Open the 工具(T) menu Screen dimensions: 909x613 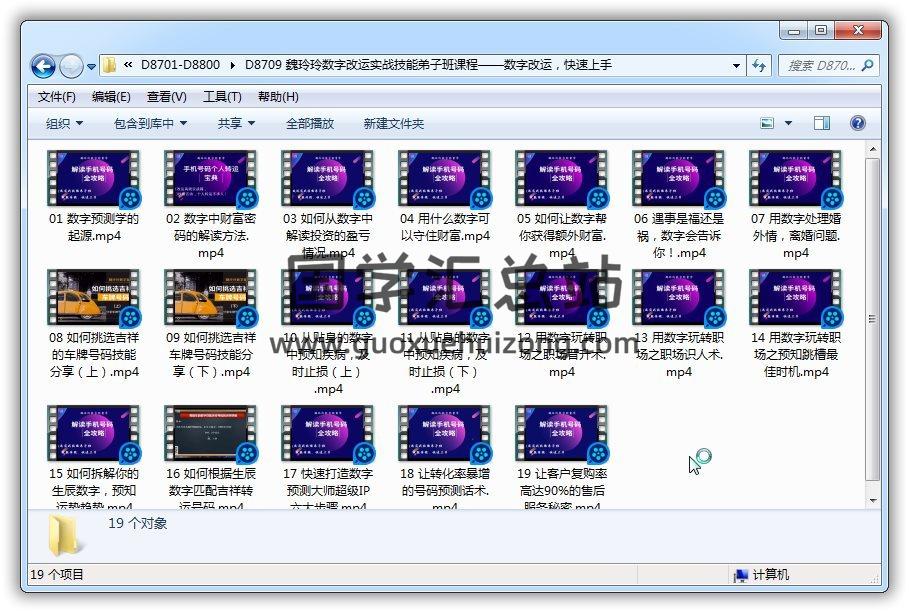click(x=222, y=97)
